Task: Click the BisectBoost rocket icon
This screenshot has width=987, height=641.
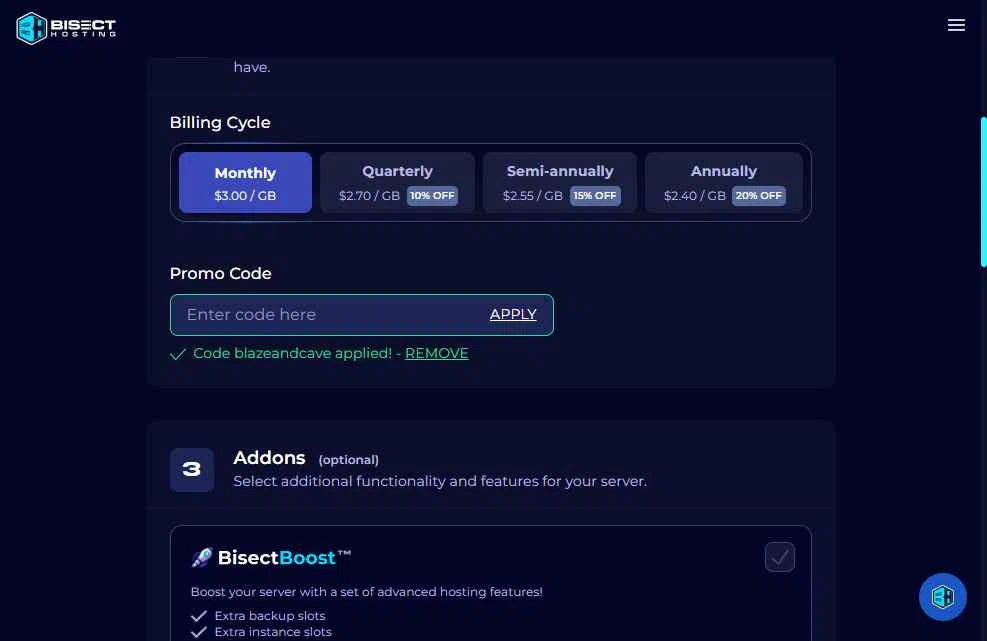Action: tap(201, 557)
